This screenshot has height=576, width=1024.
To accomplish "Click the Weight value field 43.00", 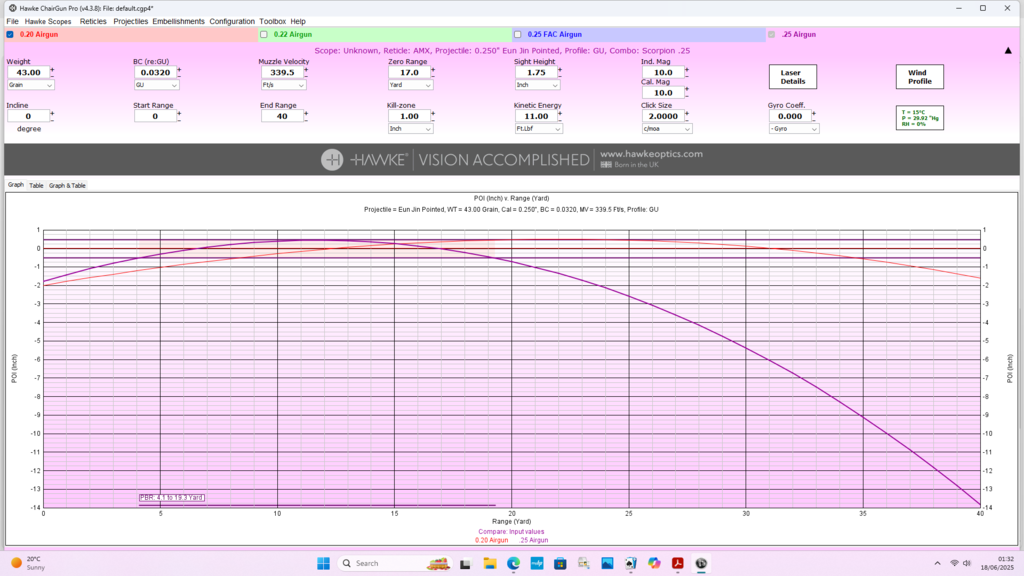I will coord(28,72).
